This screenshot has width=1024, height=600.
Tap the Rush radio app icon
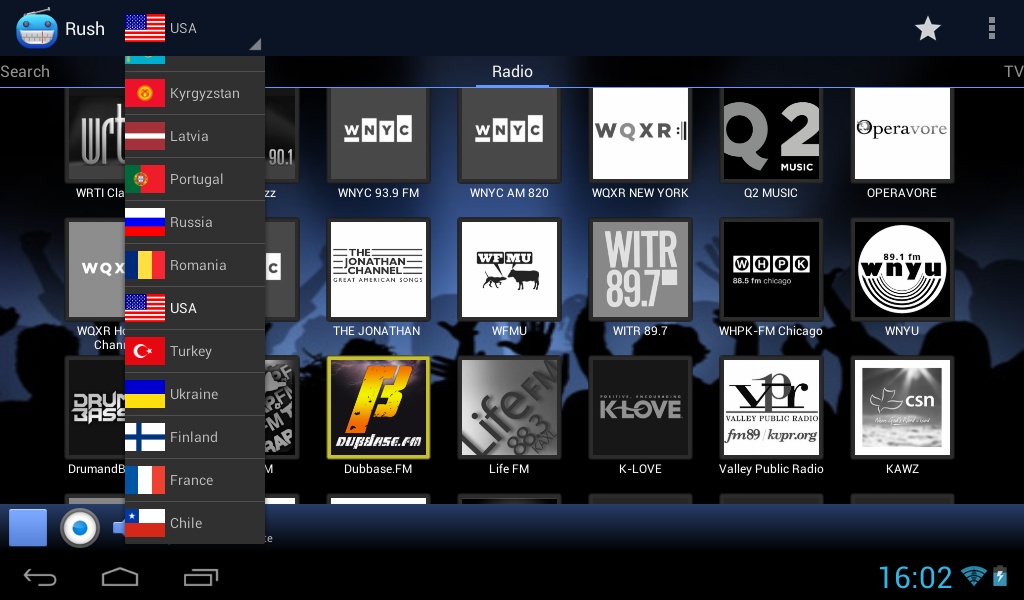37,29
